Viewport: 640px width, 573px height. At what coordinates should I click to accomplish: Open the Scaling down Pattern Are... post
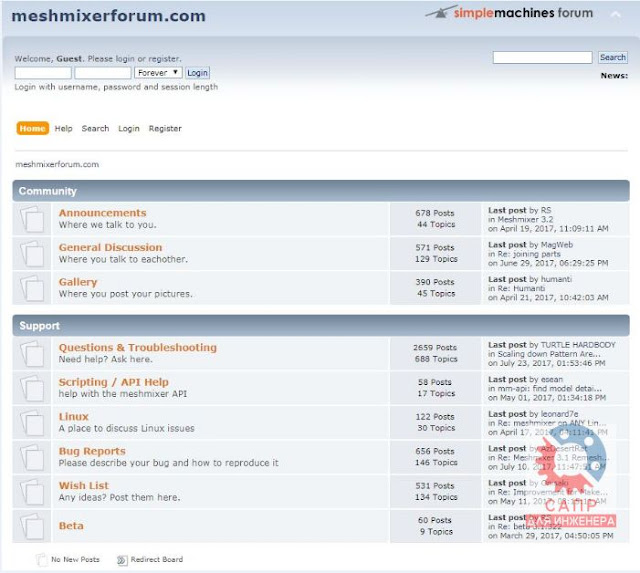[x=549, y=354]
